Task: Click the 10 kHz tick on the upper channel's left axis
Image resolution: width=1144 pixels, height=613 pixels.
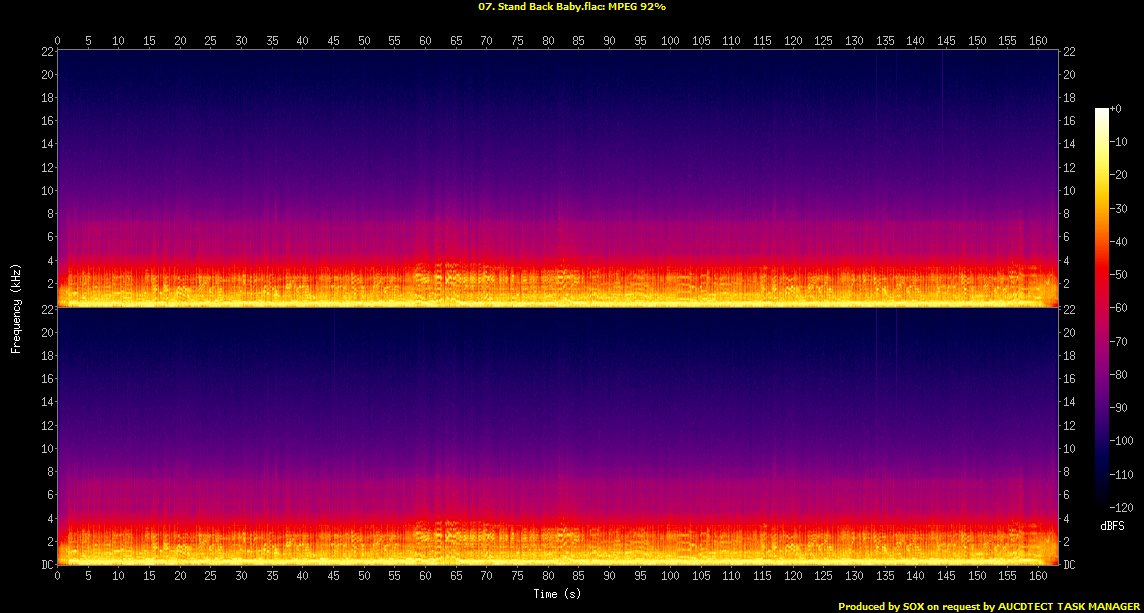Action: pyautogui.click(x=45, y=191)
